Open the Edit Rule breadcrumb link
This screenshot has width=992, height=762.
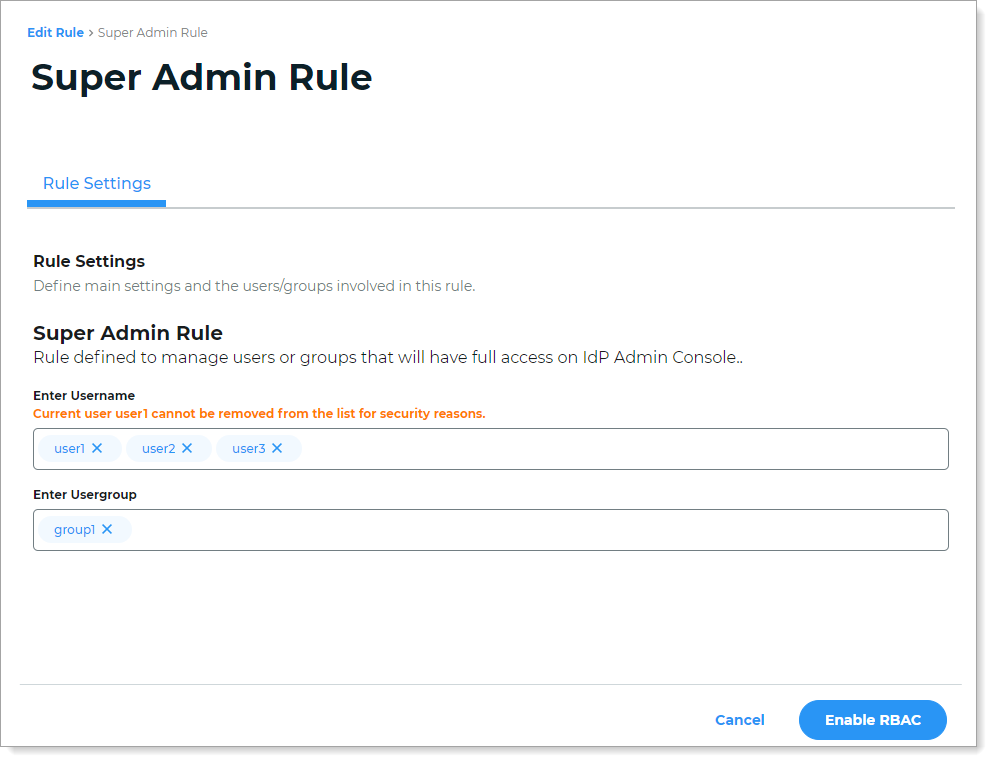coord(55,32)
